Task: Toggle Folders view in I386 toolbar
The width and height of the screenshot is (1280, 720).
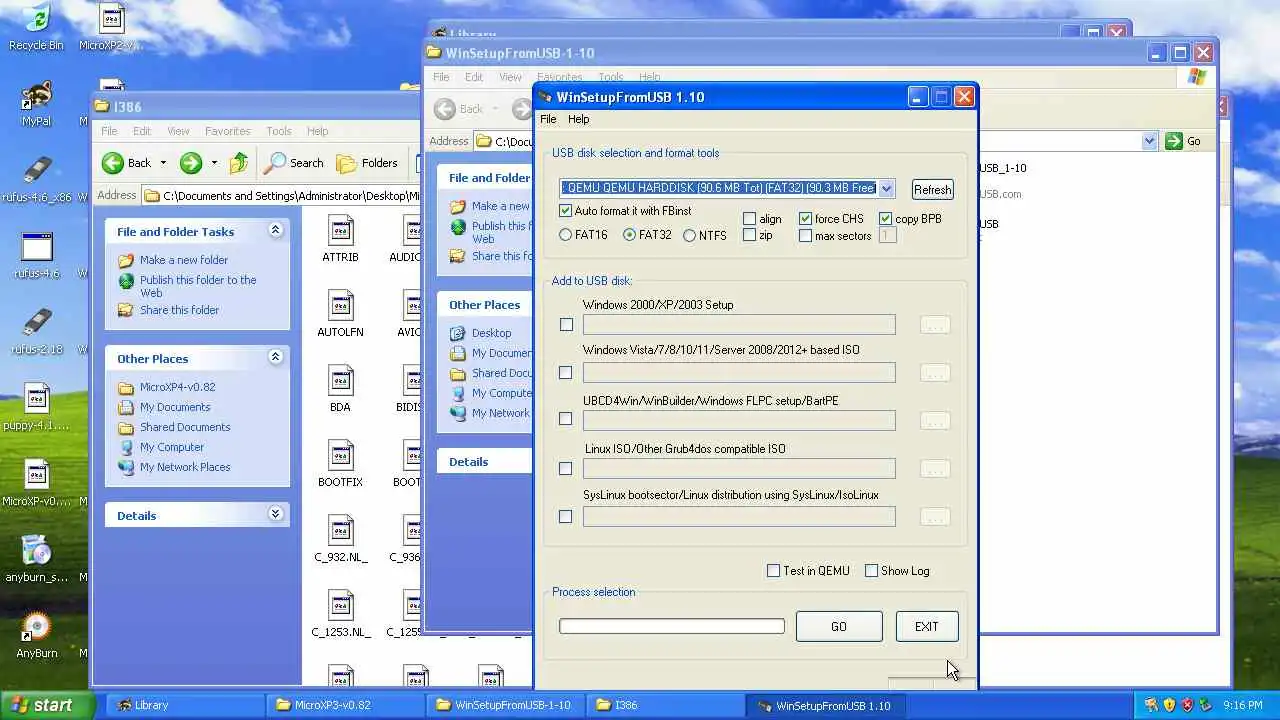Action: tap(367, 163)
